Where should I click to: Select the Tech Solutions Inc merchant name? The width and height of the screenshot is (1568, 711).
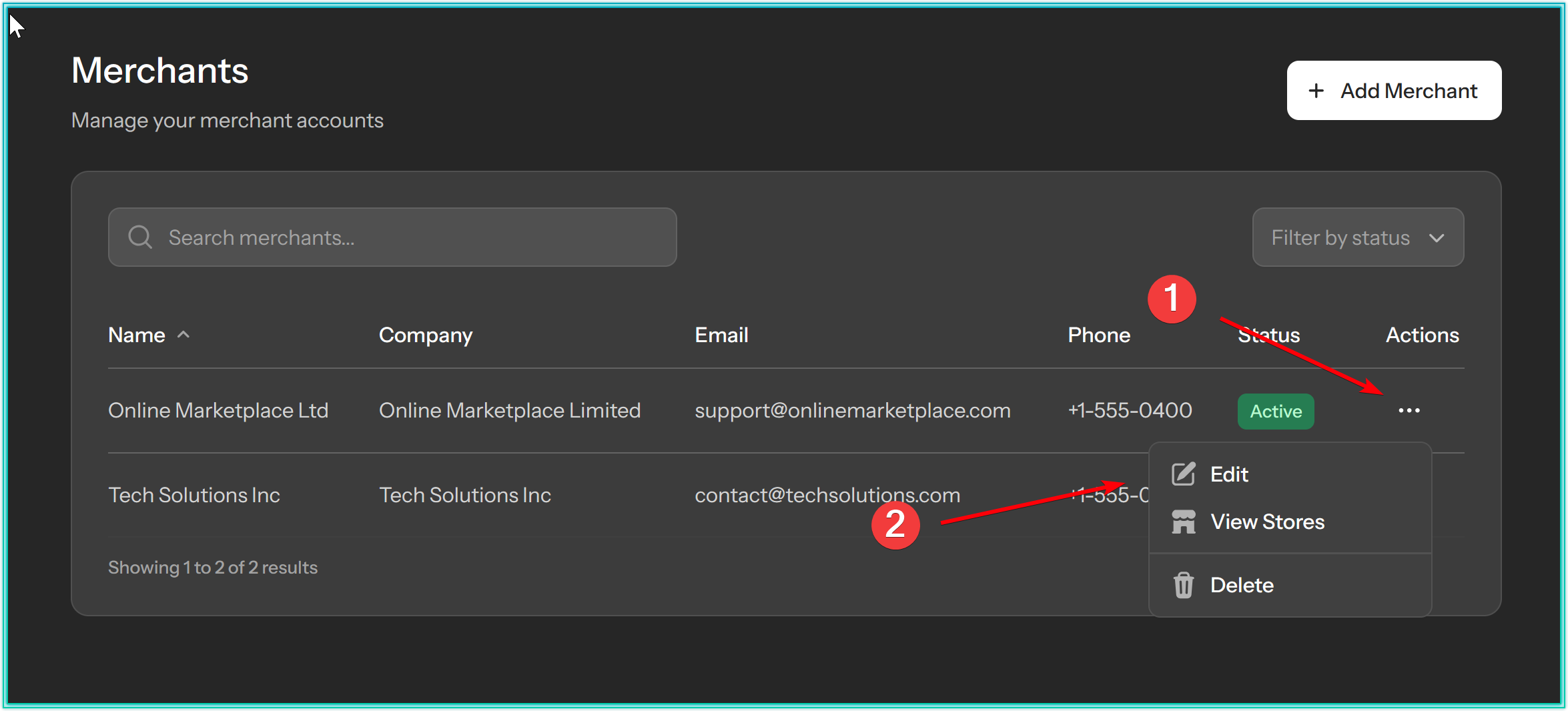tap(194, 495)
